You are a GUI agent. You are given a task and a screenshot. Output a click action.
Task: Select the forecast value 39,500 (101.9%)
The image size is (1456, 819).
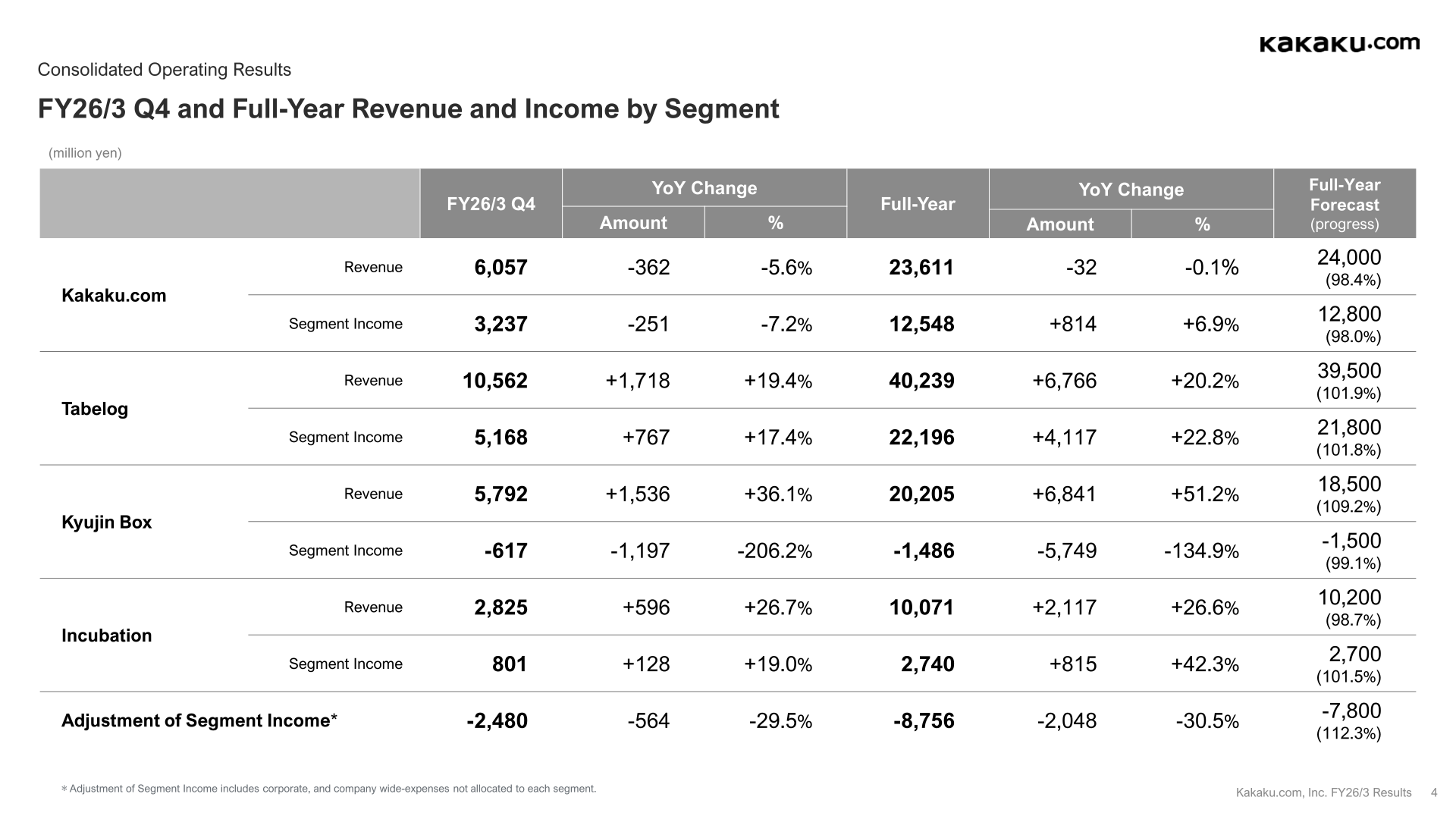click(1349, 381)
